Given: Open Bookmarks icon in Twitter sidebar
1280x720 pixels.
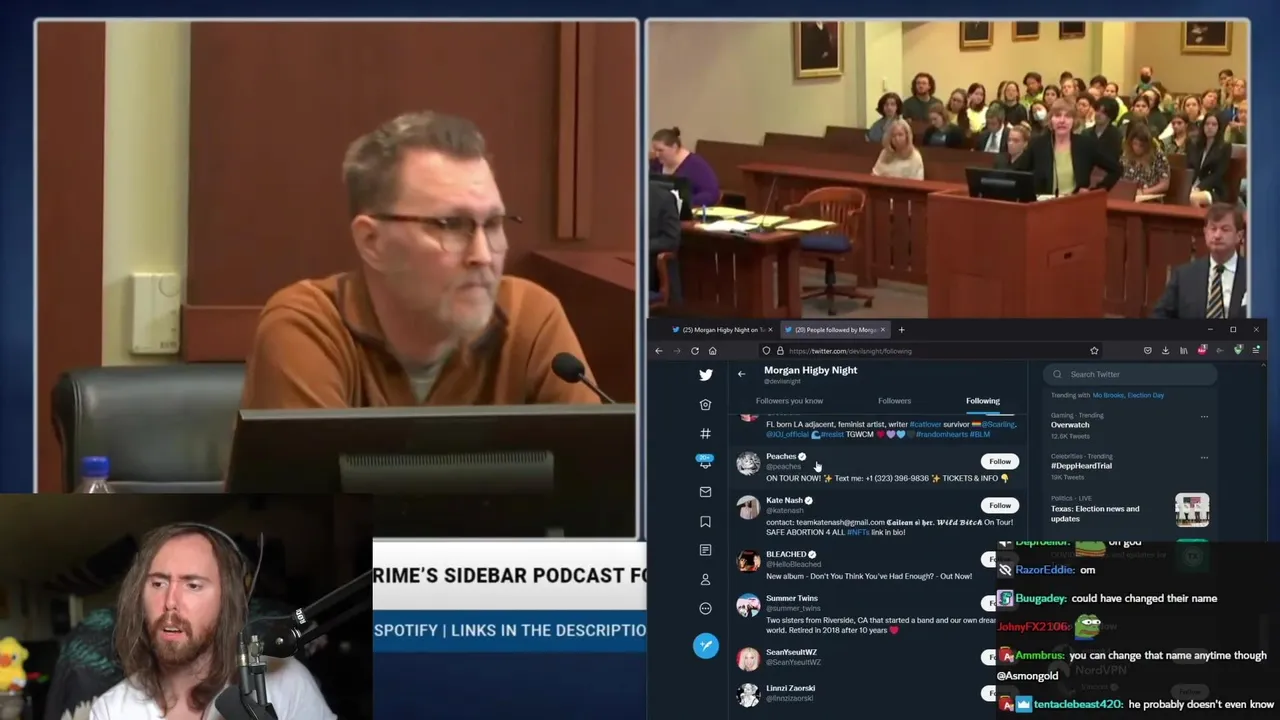Looking at the screenshot, I should pyautogui.click(x=705, y=521).
